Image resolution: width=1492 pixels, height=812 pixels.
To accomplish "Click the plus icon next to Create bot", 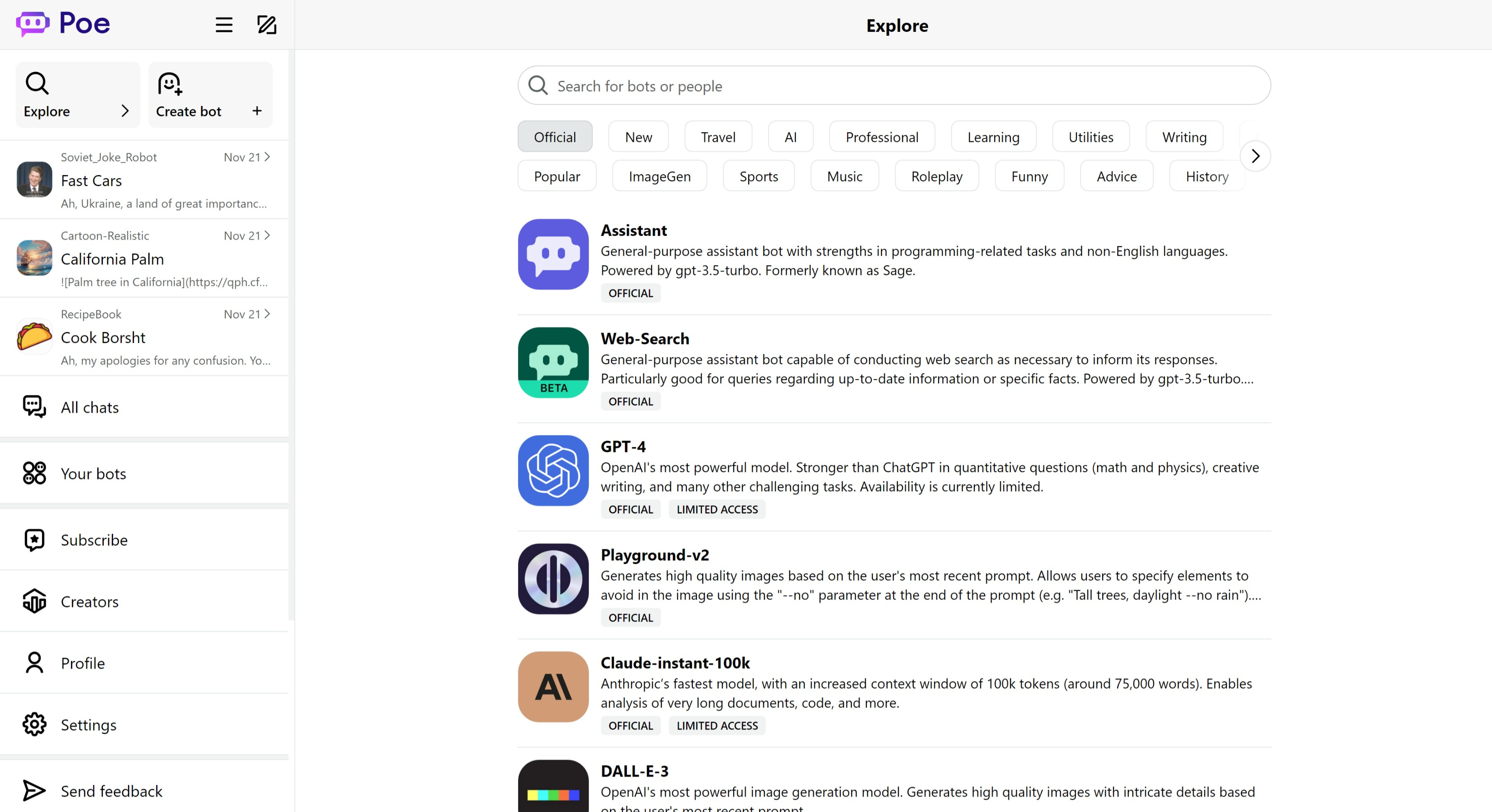I will [257, 110].
